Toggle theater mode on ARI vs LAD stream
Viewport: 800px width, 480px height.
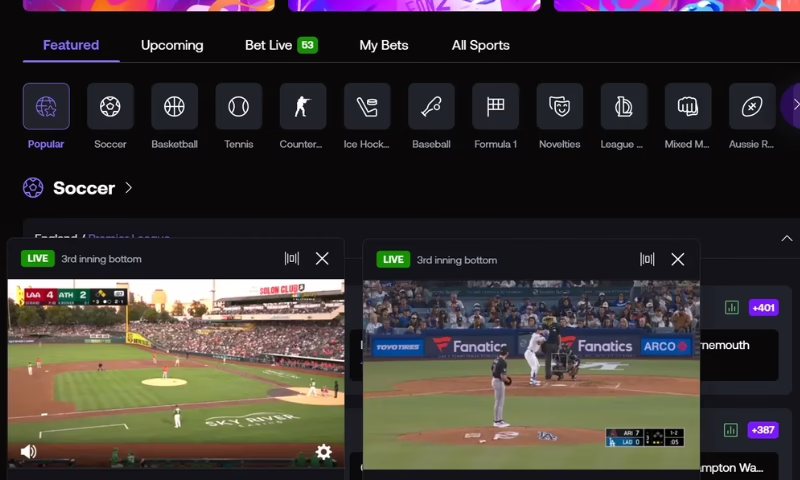point(647,260)
